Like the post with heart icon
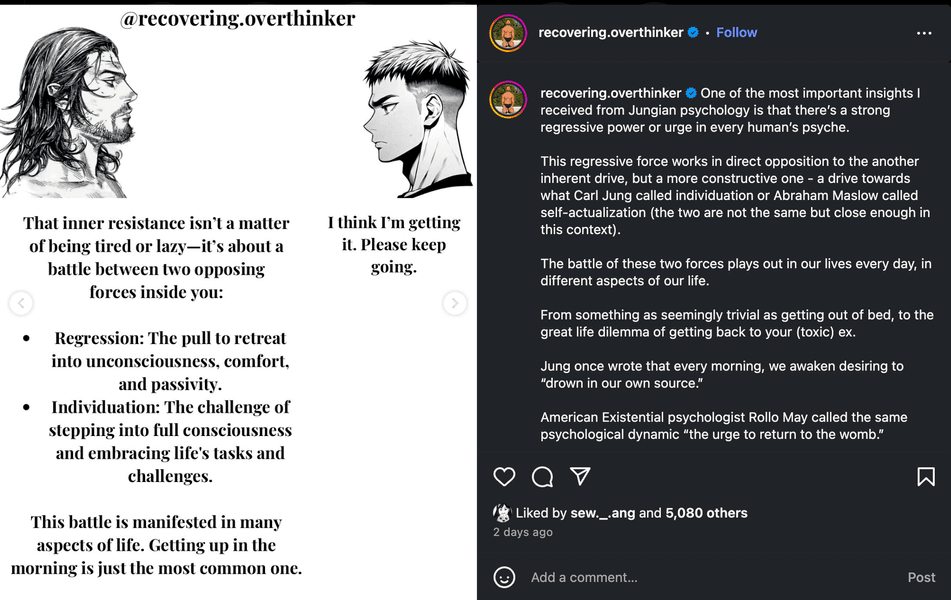The width and height of the screenshot is (951, 600). pos(505,477)
